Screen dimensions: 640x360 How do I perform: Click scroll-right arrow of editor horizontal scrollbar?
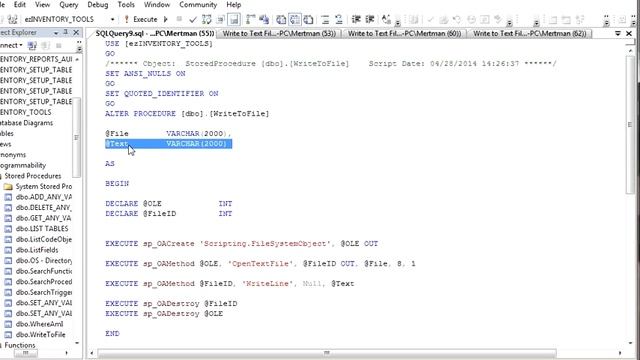[620, 353]
